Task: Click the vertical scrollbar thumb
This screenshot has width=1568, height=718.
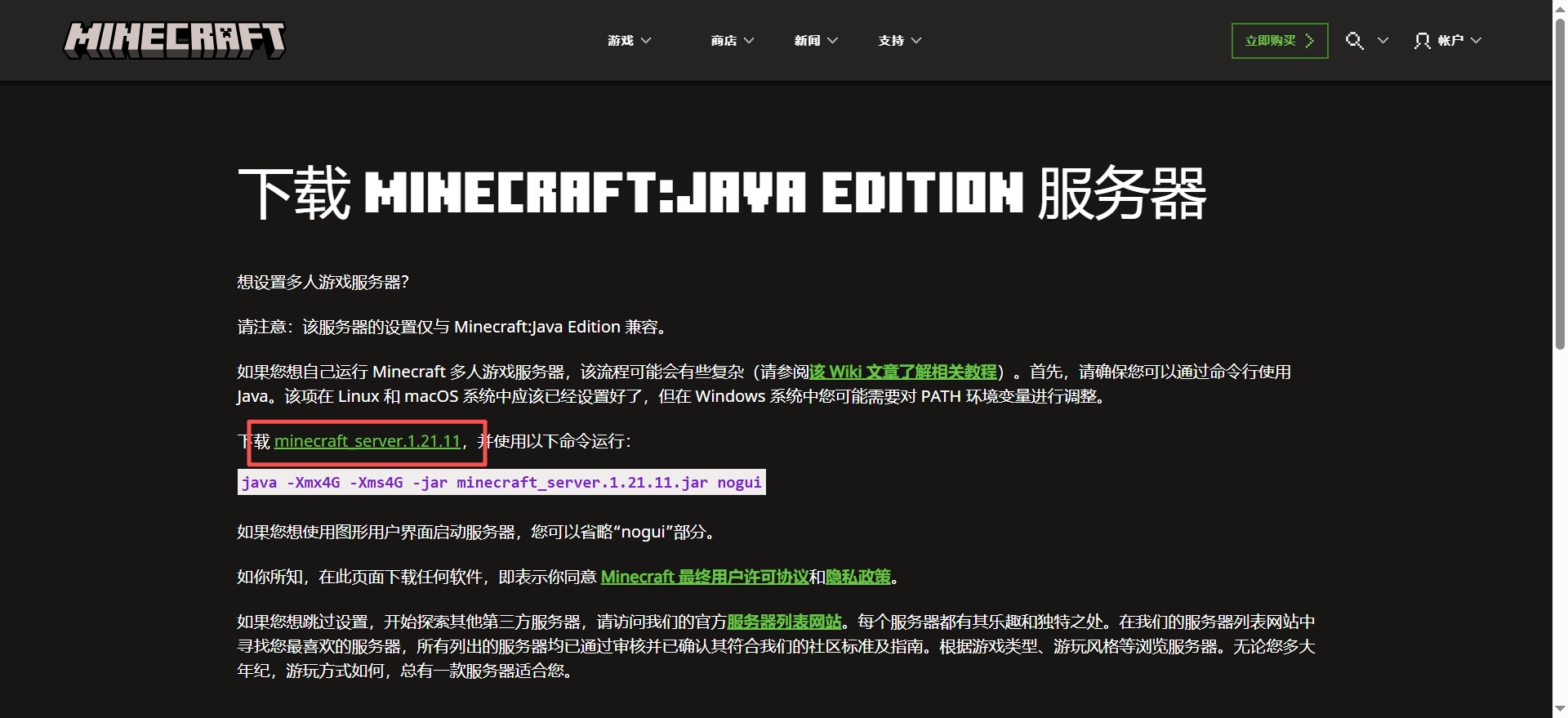Action: [1560, 184]
